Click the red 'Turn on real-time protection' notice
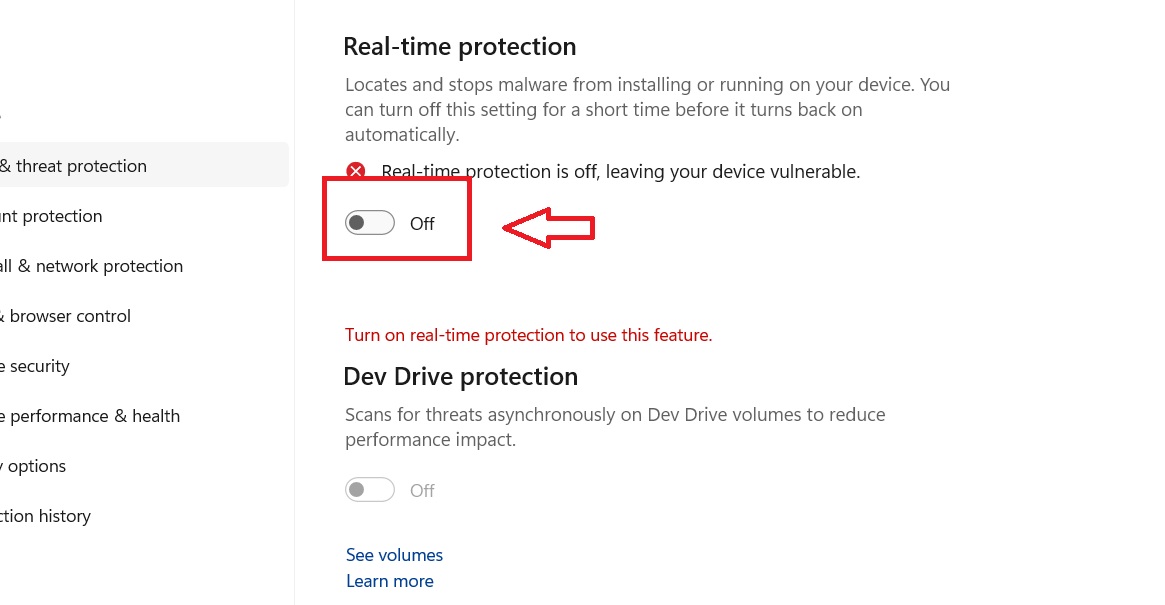Screen dimensions: 1165x605 (528, 335)
